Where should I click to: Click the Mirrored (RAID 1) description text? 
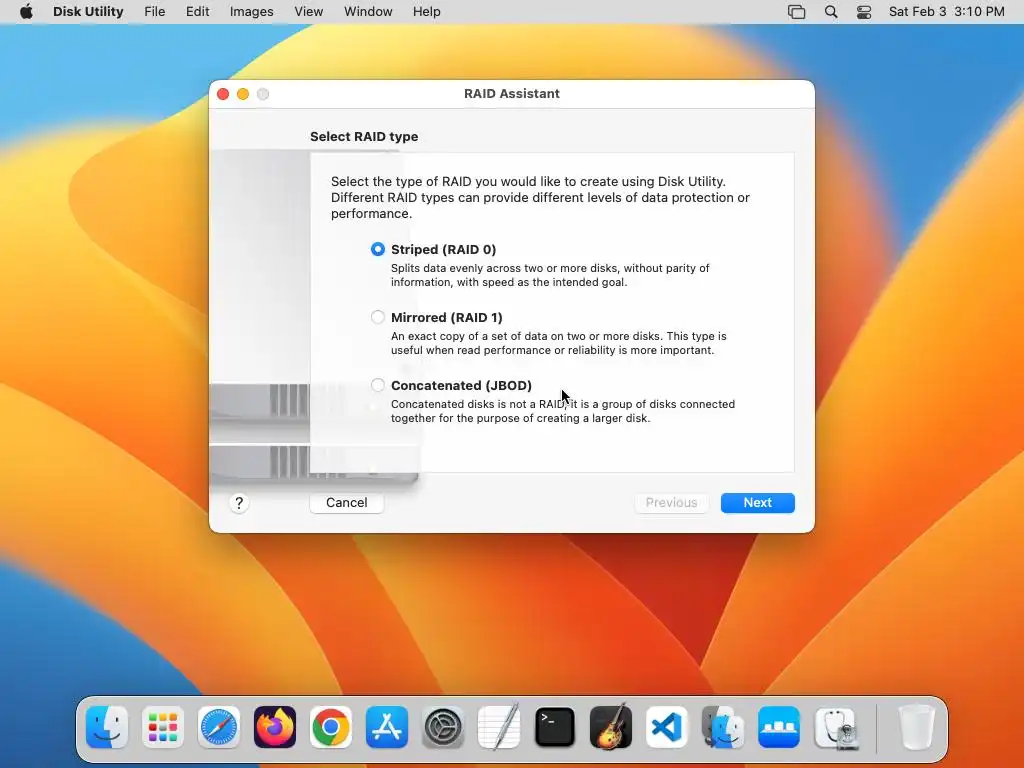tap(558, 343)
